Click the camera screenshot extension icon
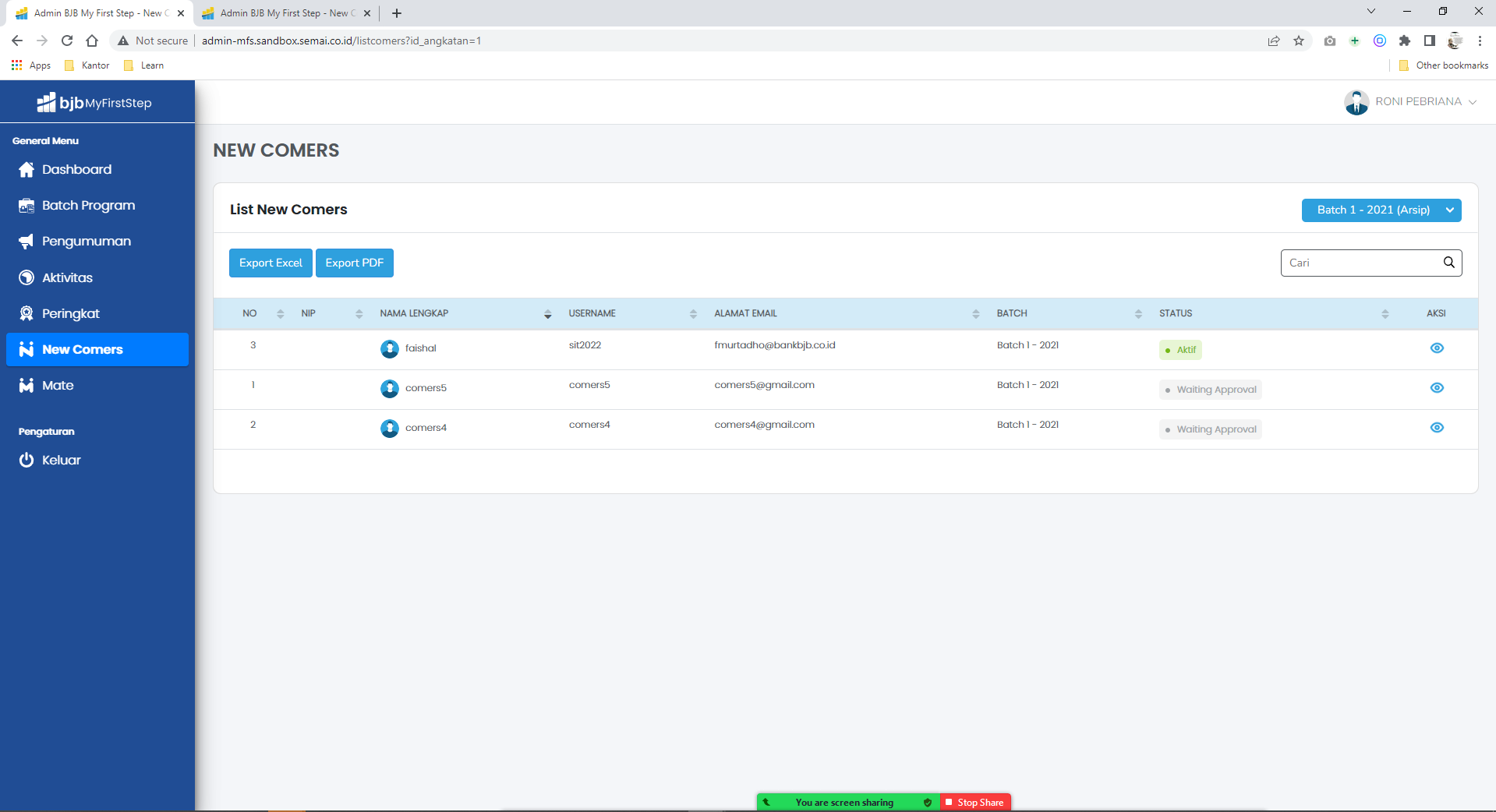Image resolution: width=1496 pixels, height=812 pixels. [x=1330, y=41]
